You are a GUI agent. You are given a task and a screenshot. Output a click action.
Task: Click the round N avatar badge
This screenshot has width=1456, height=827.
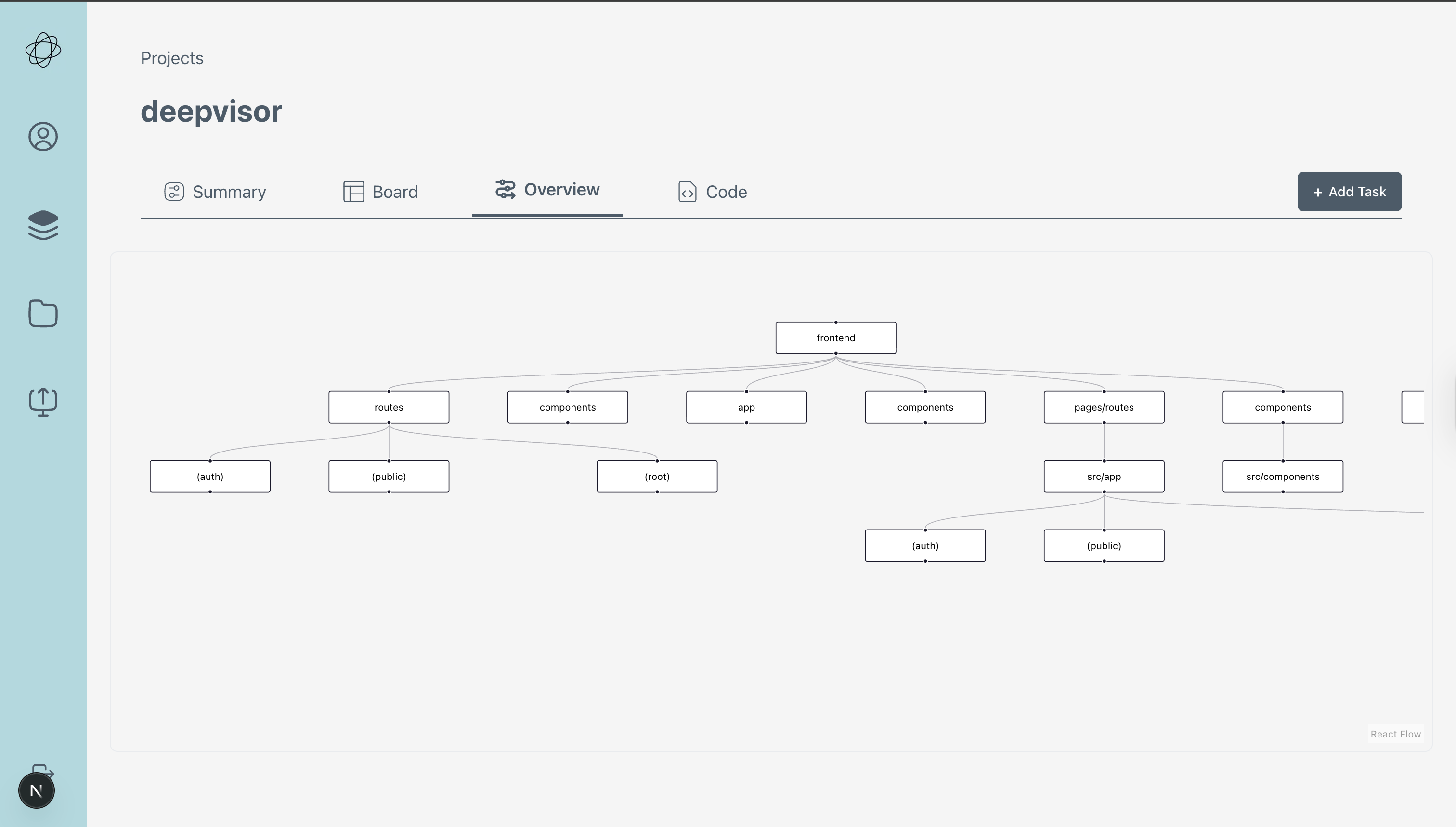click(37, 790)
